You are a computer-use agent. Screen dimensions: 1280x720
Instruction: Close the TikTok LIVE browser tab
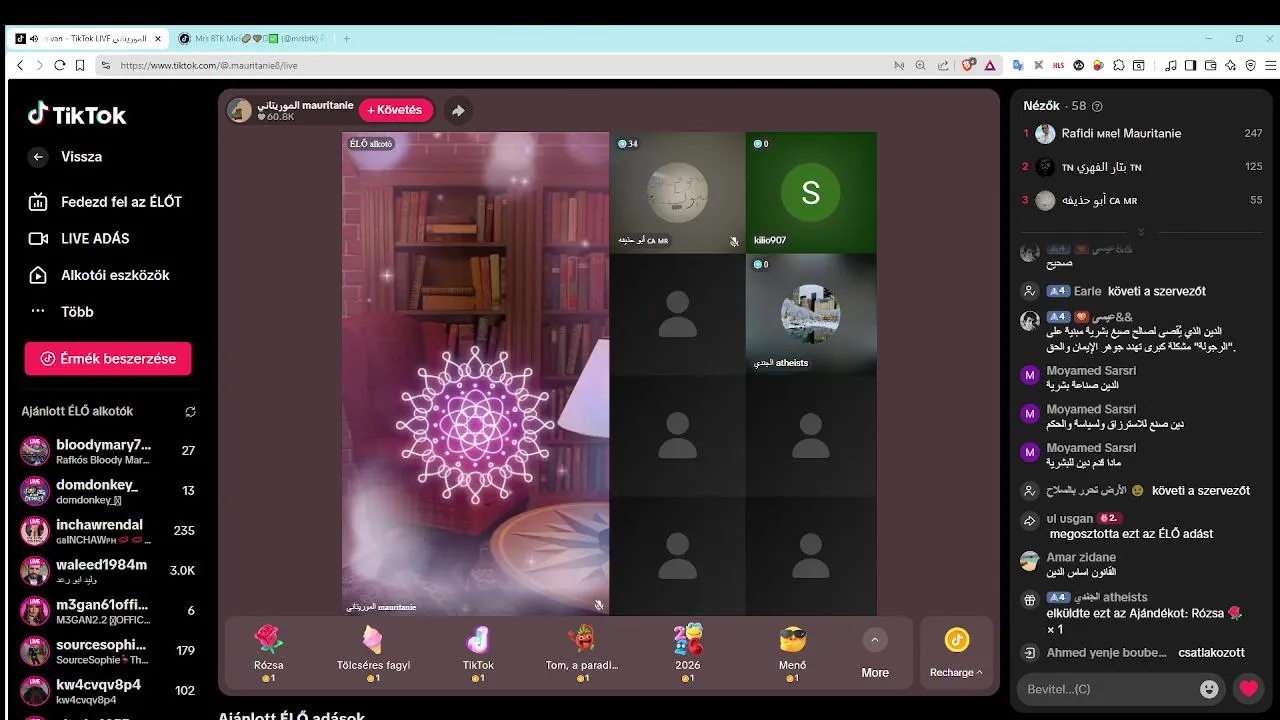point(158,38)
